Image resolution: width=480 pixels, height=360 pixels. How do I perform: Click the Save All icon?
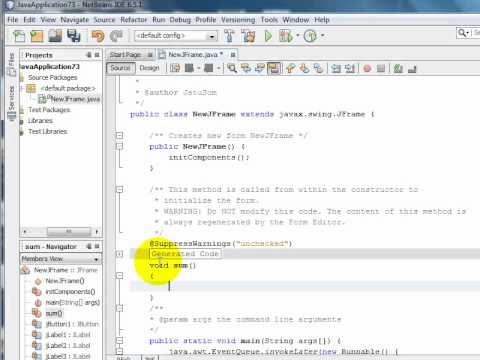tap(74, 36)
